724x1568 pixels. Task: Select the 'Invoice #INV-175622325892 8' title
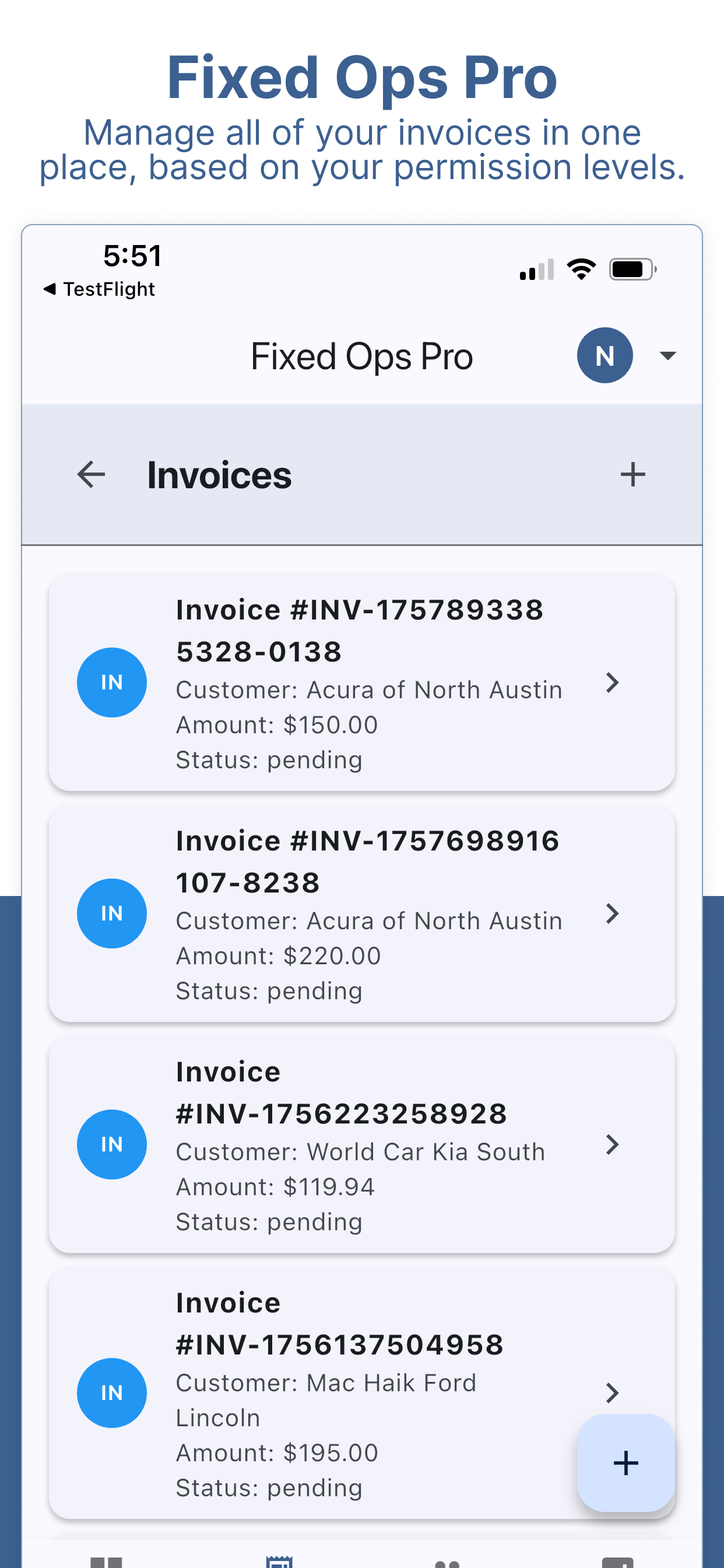coord(342,1093)
